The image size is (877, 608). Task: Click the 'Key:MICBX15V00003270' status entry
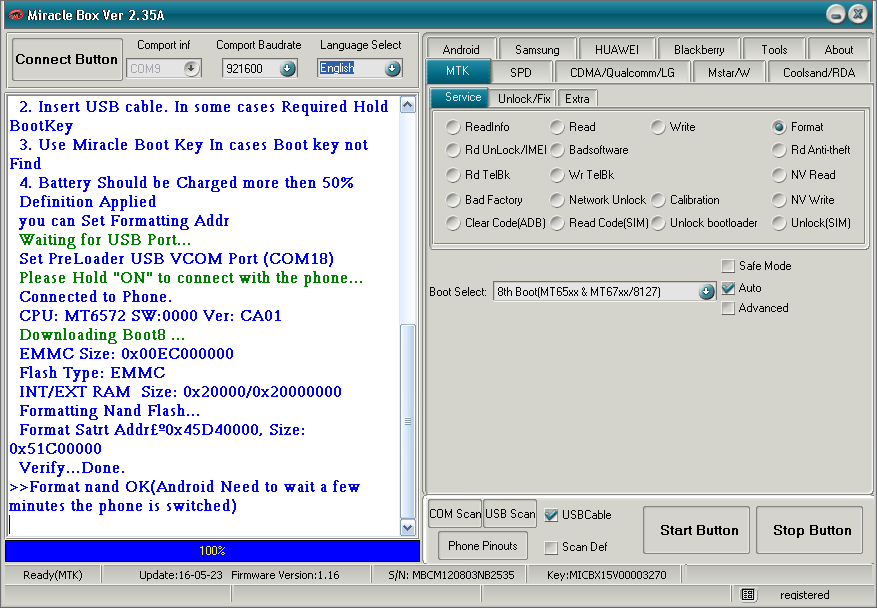(607, 575)
